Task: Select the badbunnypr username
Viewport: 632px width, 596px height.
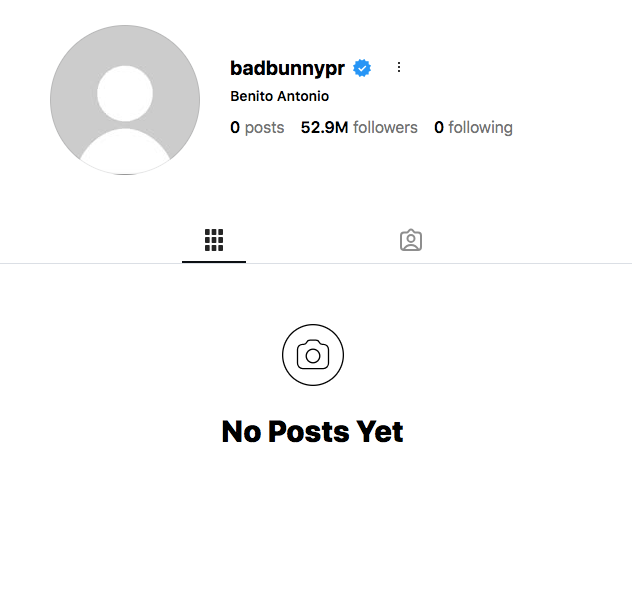Action: coord(287,68)
